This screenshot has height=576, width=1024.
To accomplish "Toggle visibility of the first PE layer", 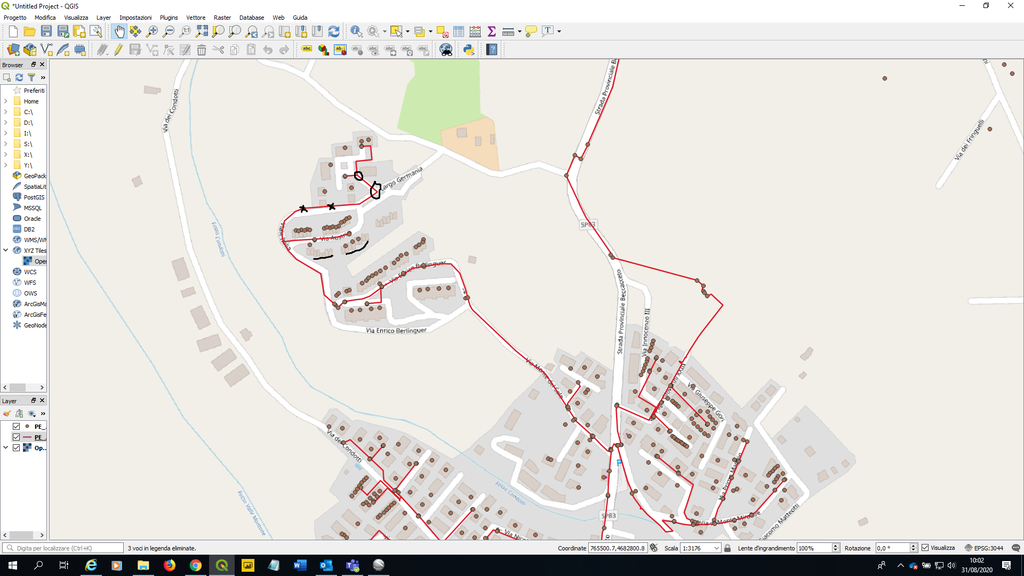I will [16, 426].
